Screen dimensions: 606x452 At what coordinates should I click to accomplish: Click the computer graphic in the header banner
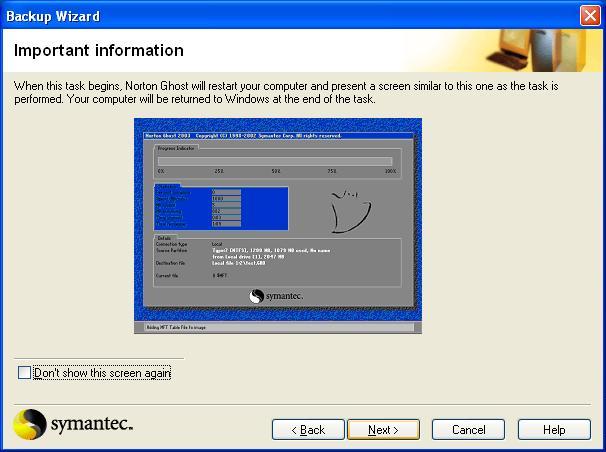pos(535,50)
